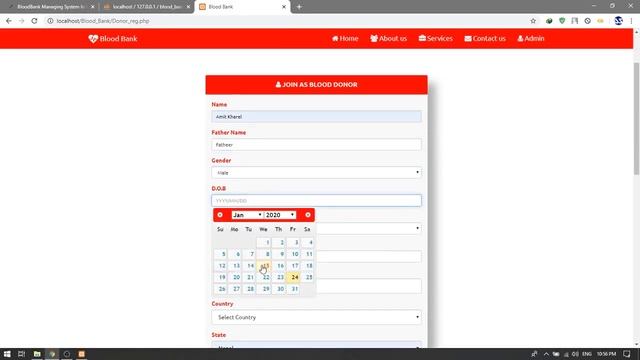
Task: Open the year dropdown showing 2020
Action: click(280, 215)
